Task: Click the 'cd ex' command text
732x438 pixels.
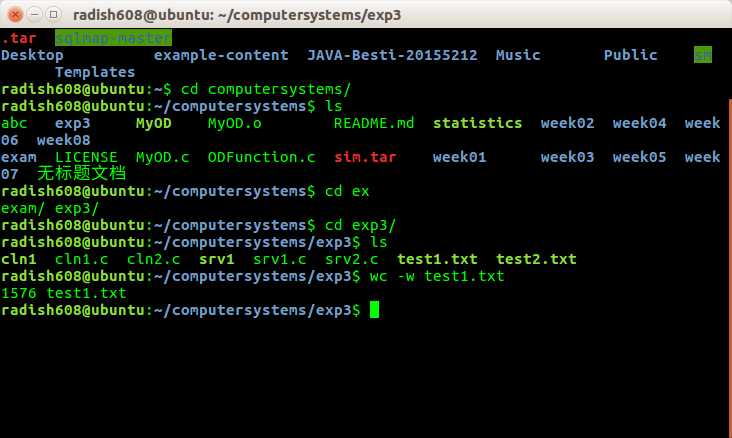Action: click(347, 191)
